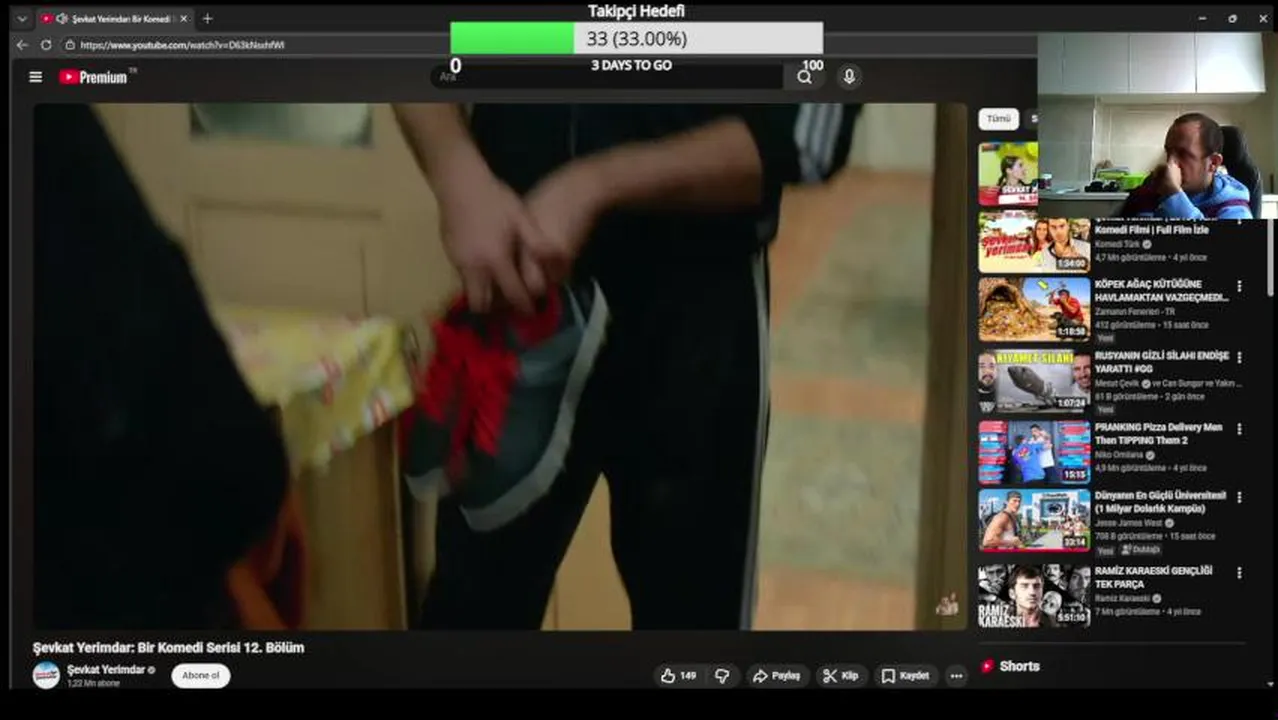Open RUSYANIN GİZLİ SİLAHI video thumbnail
Screen dimensions: 1278x720
coord(1034,381)
